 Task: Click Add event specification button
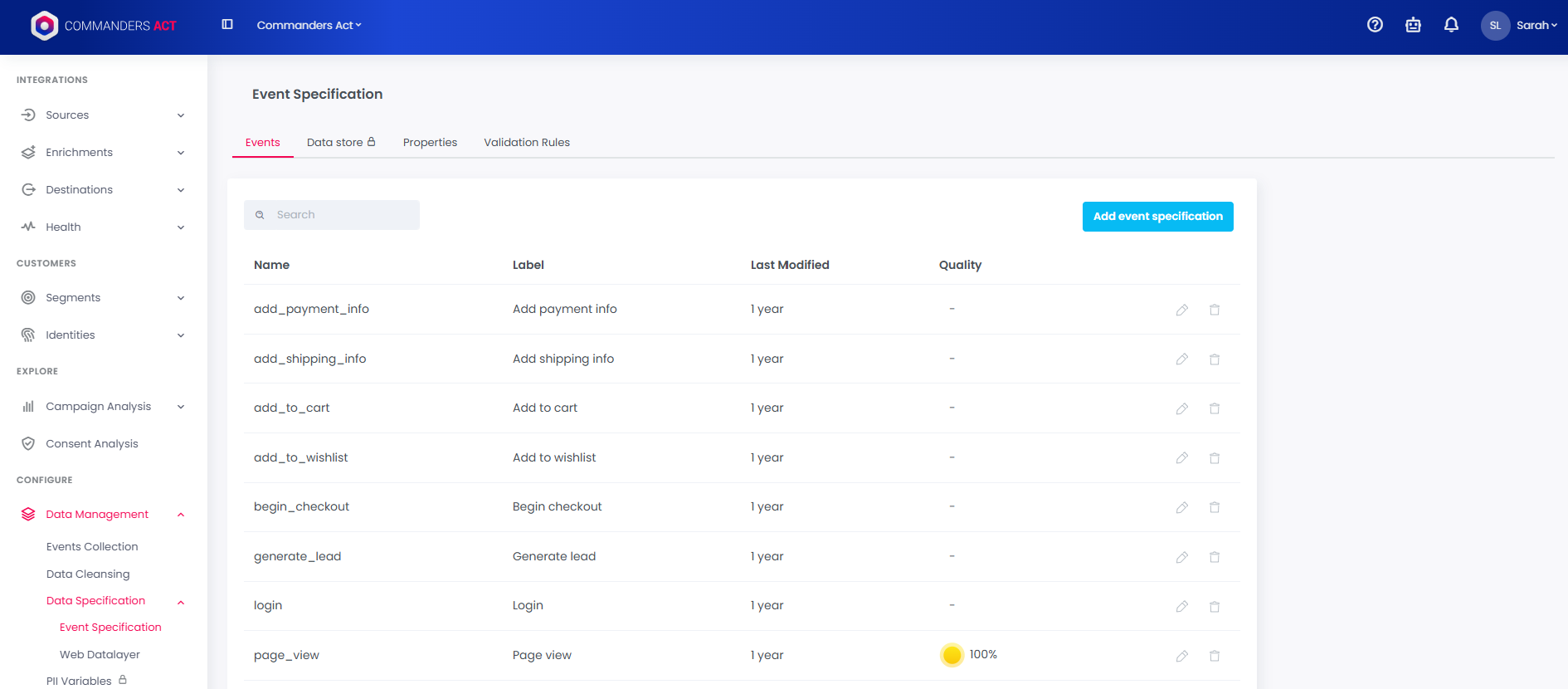tap(1157, 217)
